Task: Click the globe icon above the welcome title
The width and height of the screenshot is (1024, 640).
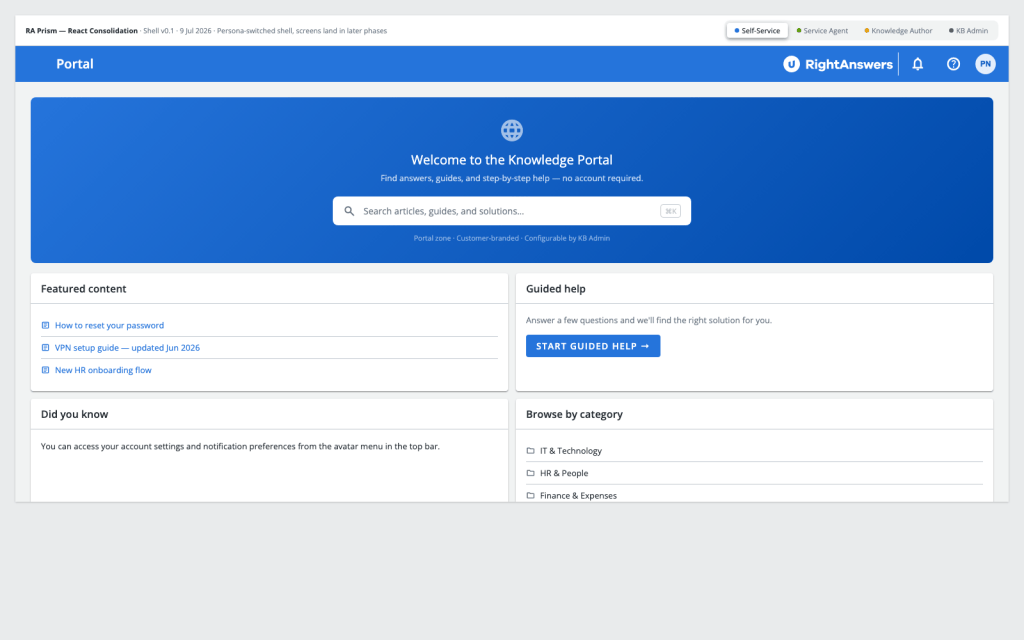Action: pyautogui.click(x=512, y=130)
